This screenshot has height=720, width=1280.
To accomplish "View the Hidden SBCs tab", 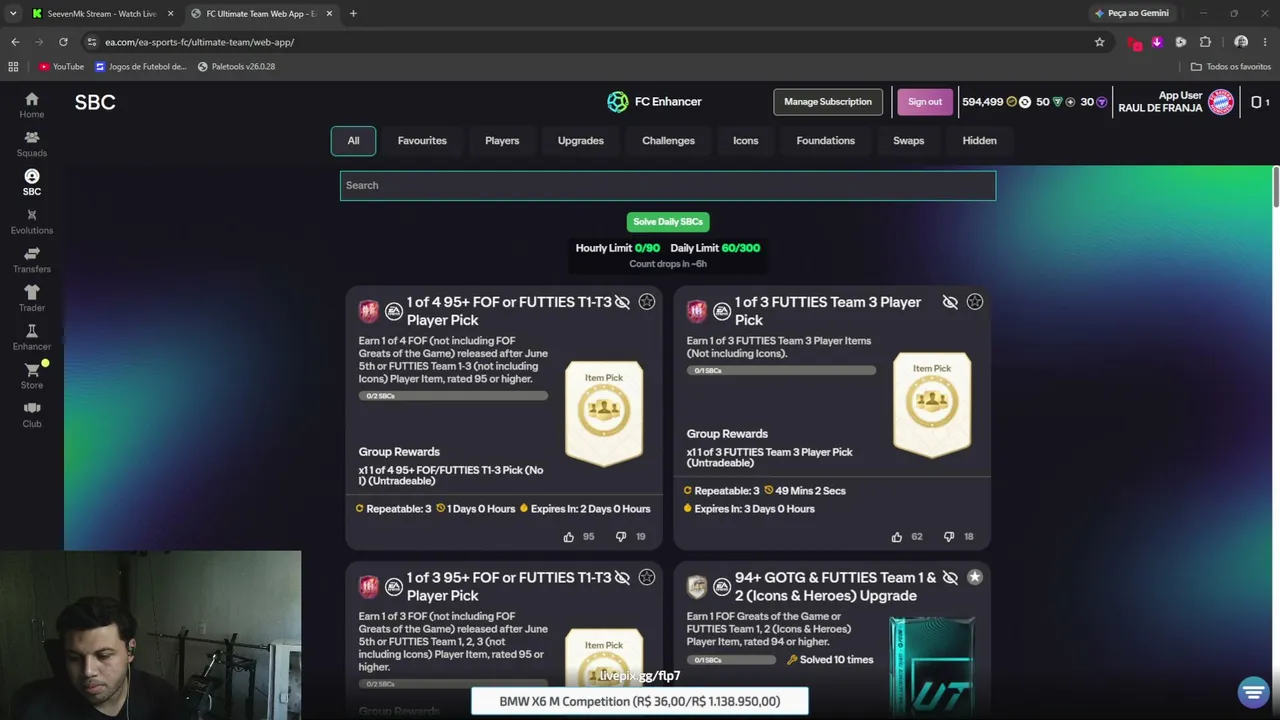I will (980, 141).
